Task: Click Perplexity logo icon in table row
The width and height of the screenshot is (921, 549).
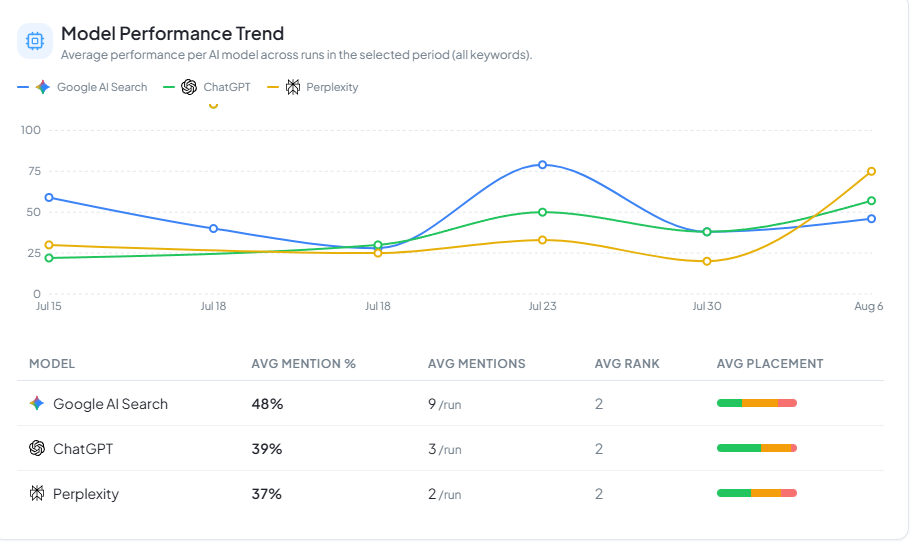Action: click(x=37, y=493)
